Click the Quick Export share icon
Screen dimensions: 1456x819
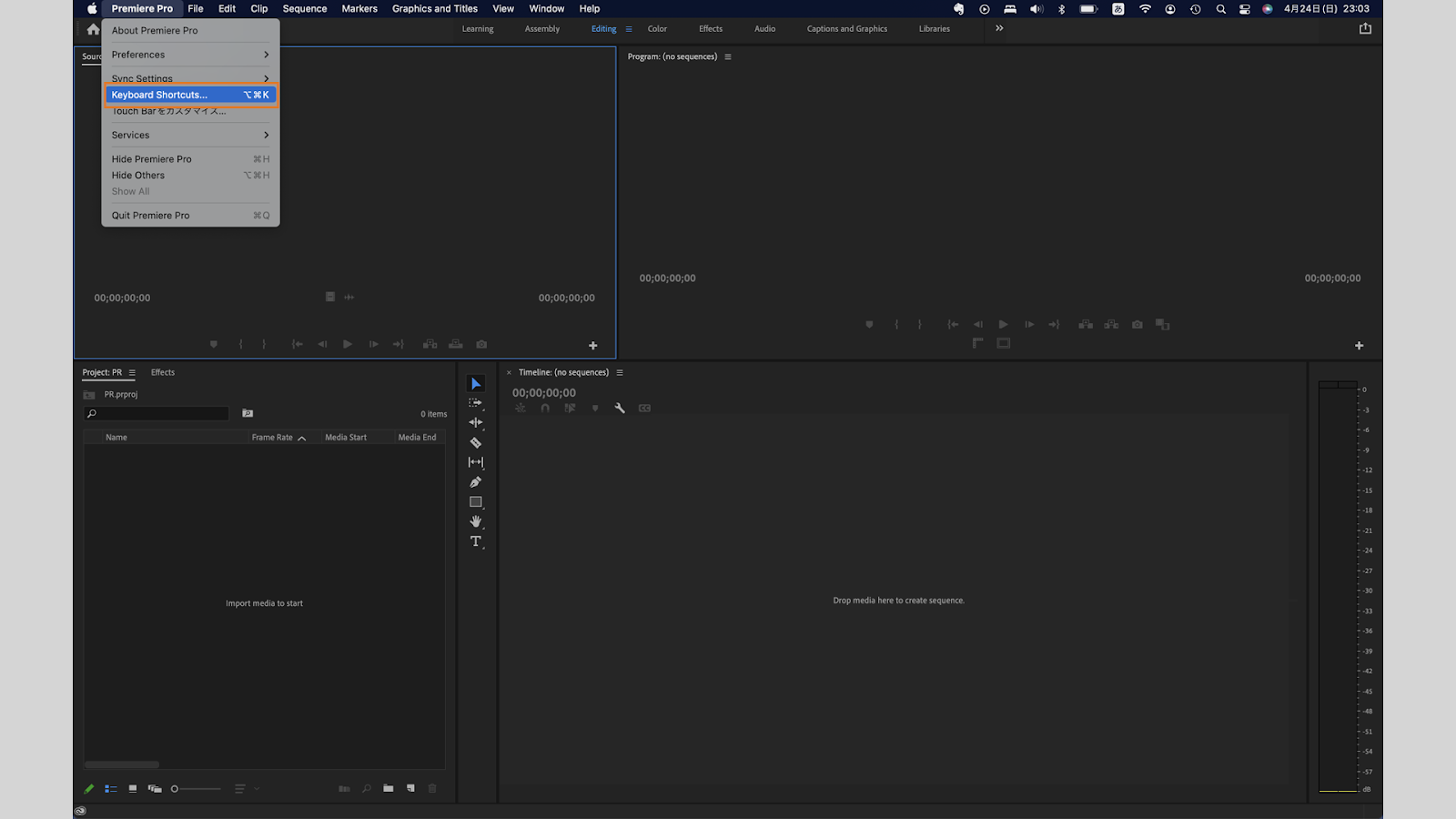1365,28
